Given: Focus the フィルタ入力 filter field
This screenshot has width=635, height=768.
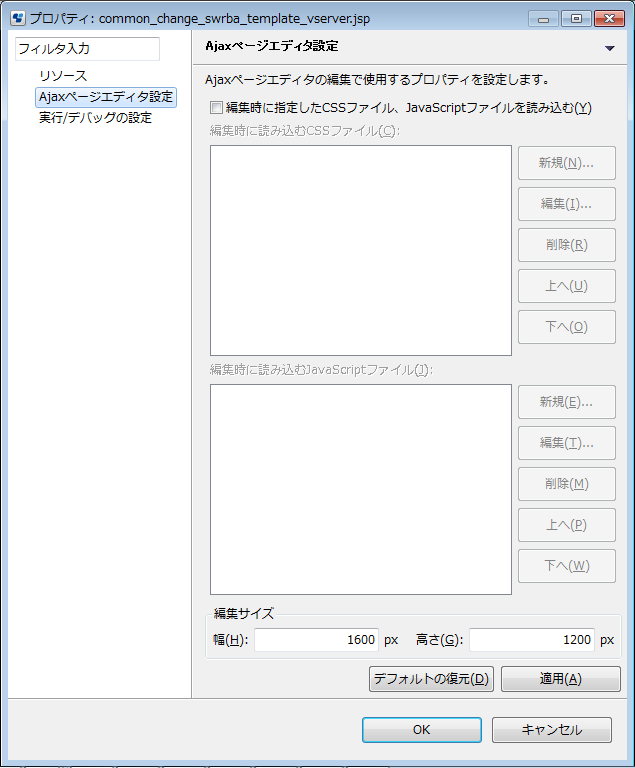Looking at the screenshot, I should tap(87, 48).
